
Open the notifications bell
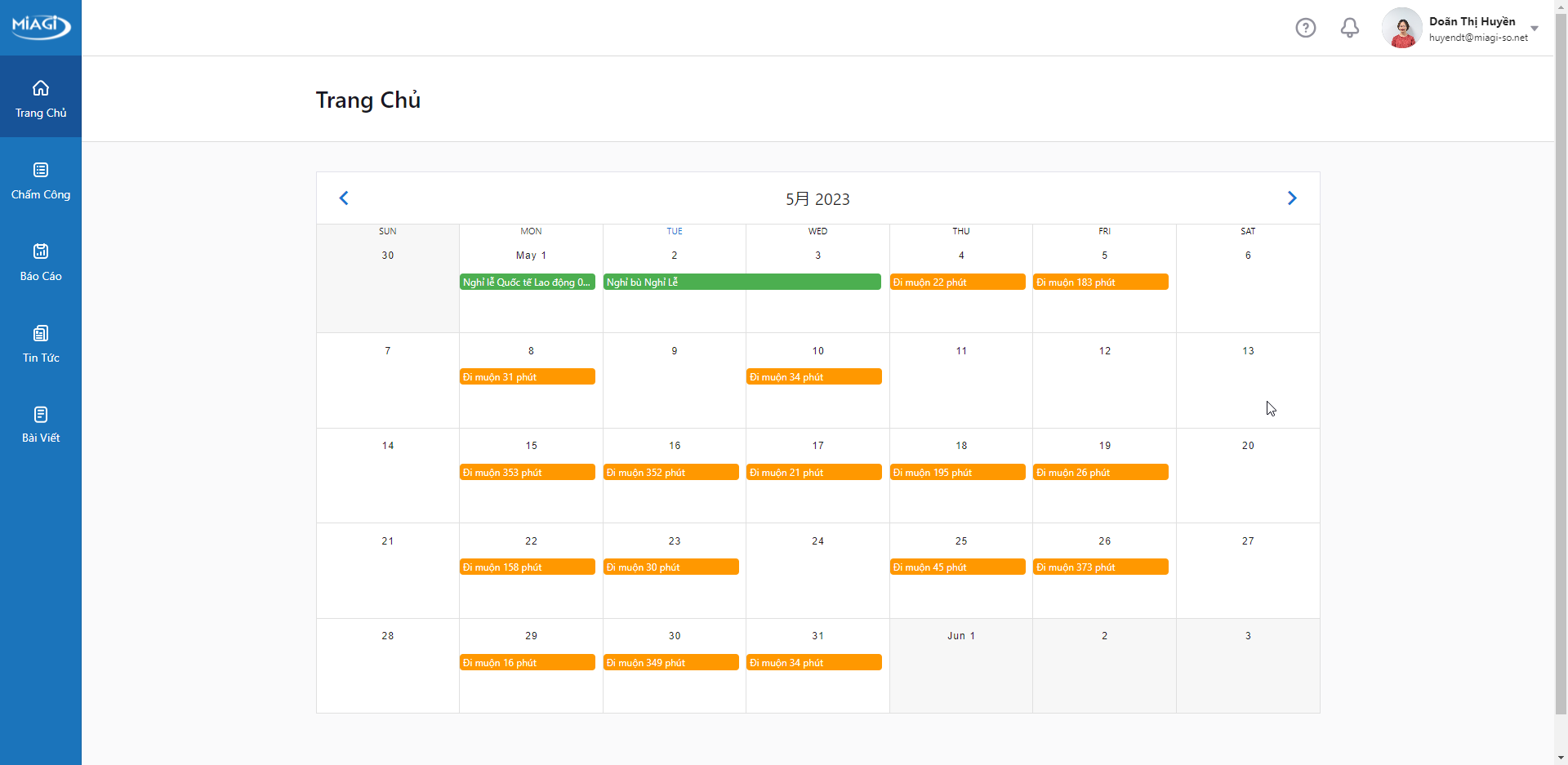point(1349,28)
